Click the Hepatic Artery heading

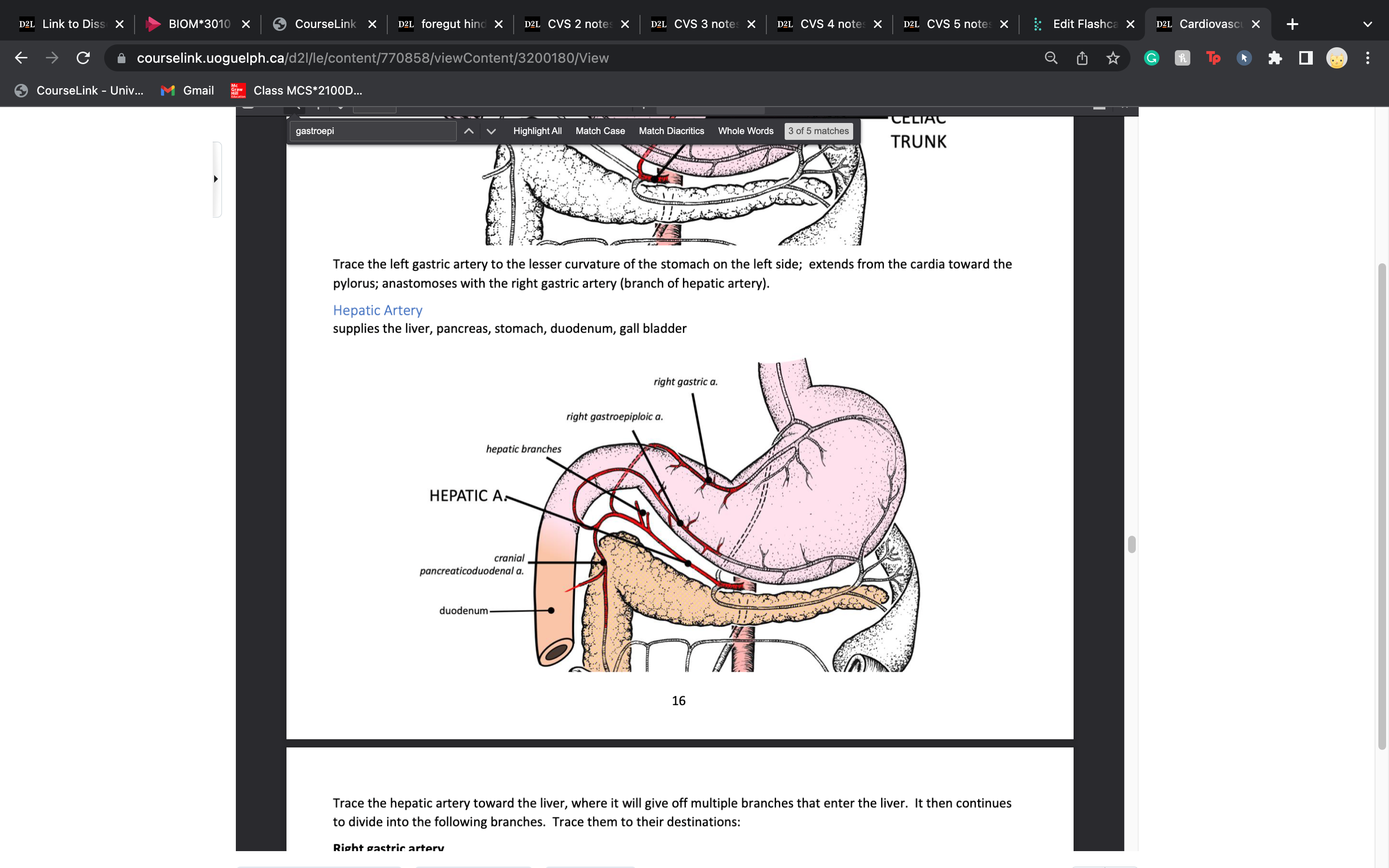pyautogui.click(x=377, y=310)
